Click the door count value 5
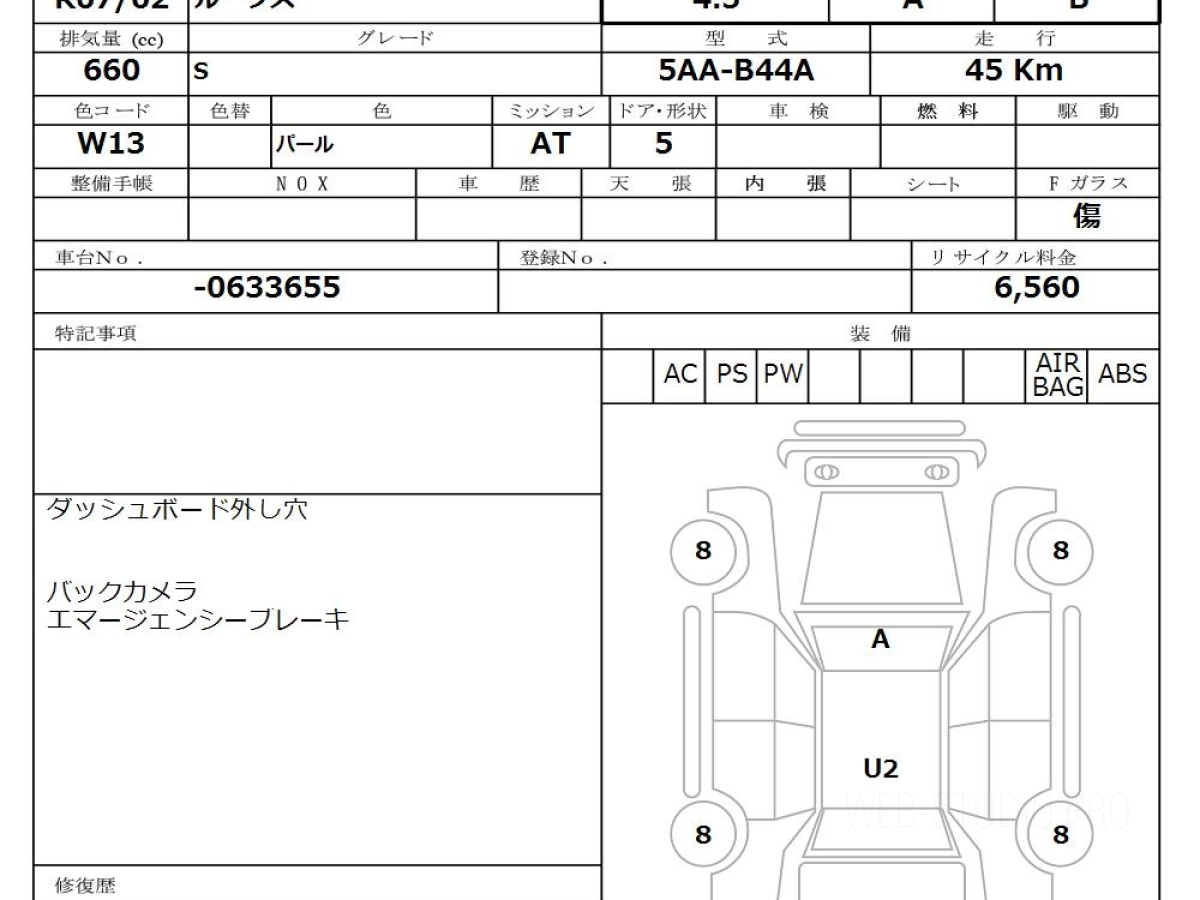This screenshot has height=900, width=1200. pyautogui.click(x=664, y=144)
